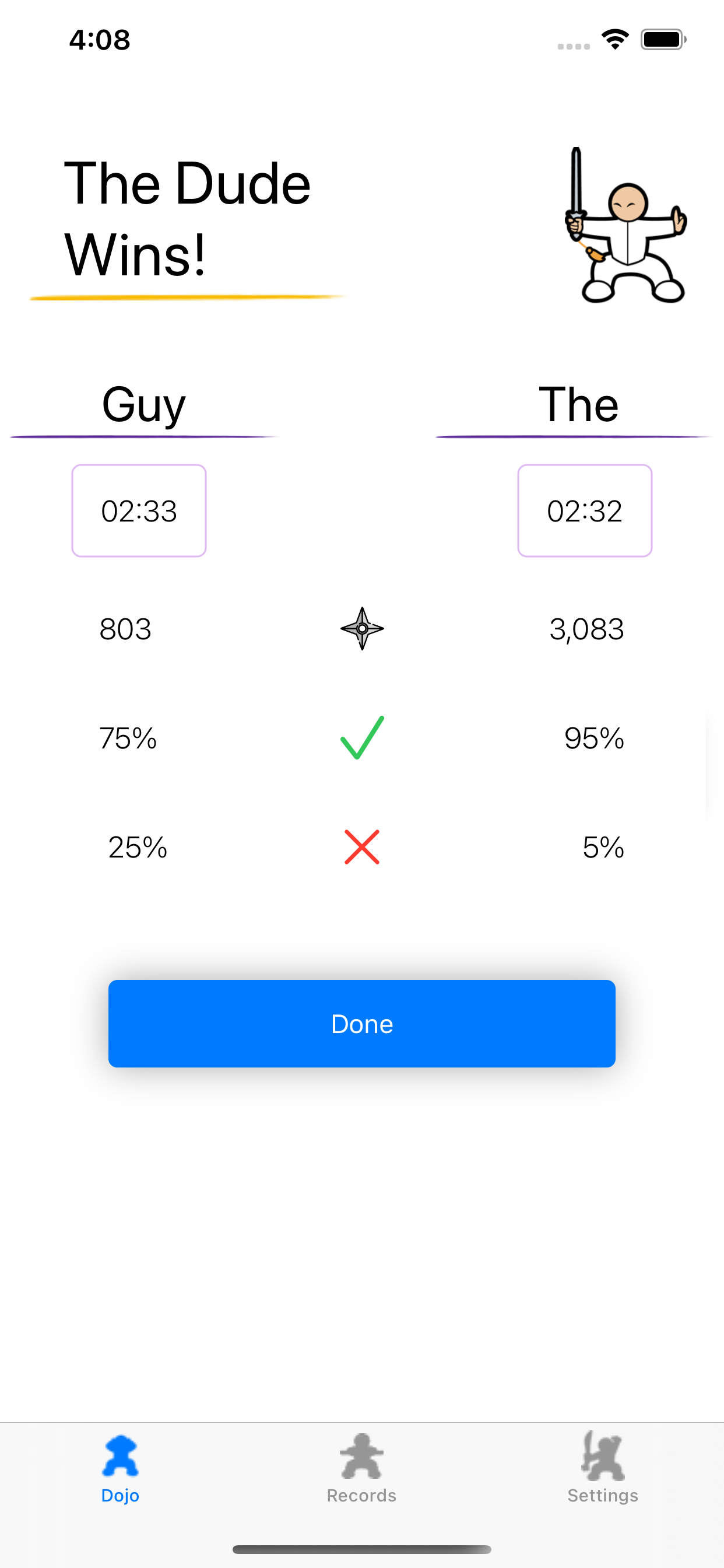Open Guy's time field showing 02:33
This screenshot has width=724, height=1568.
pos(139,510)
